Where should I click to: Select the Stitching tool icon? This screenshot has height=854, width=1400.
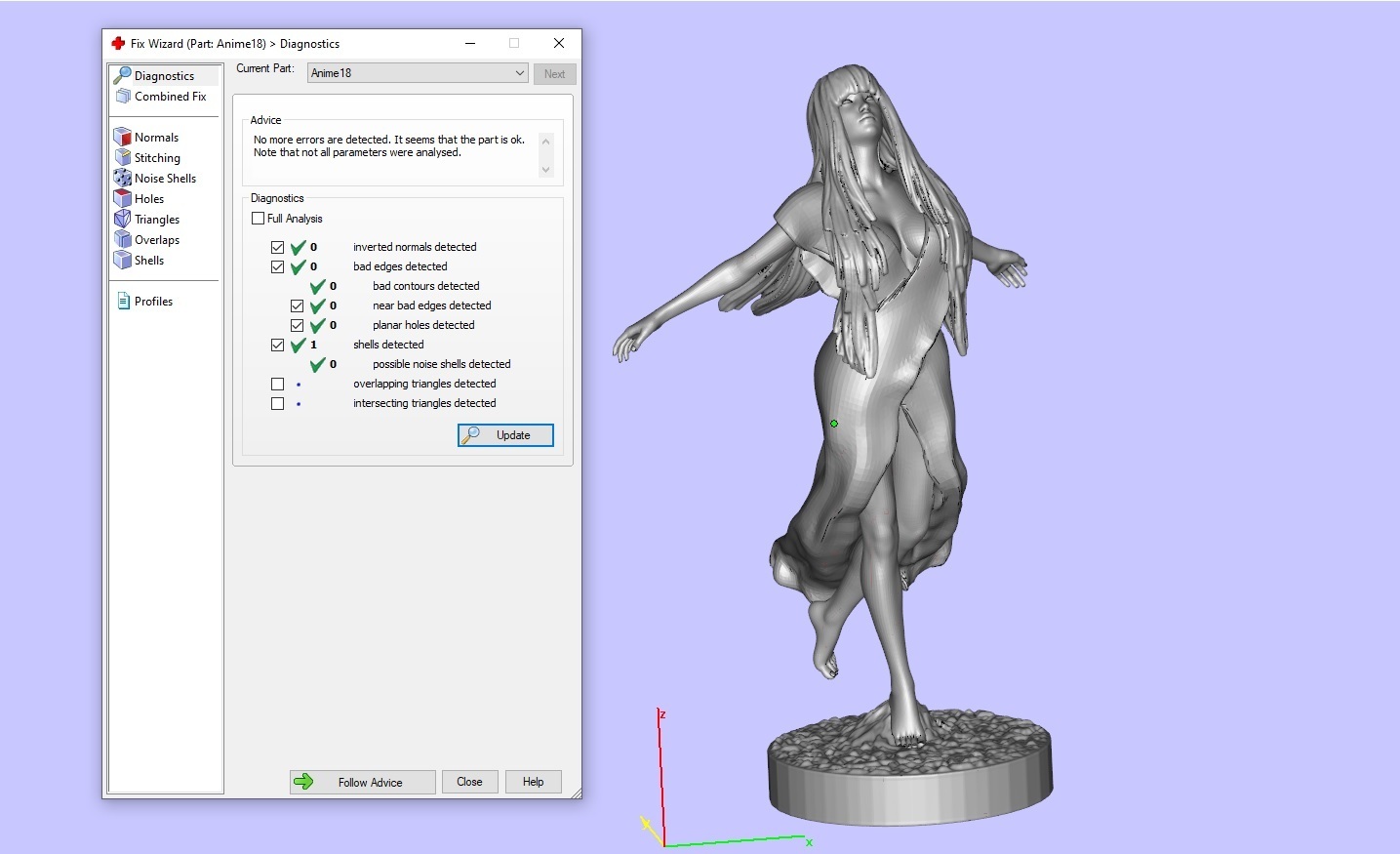point(122,157)
